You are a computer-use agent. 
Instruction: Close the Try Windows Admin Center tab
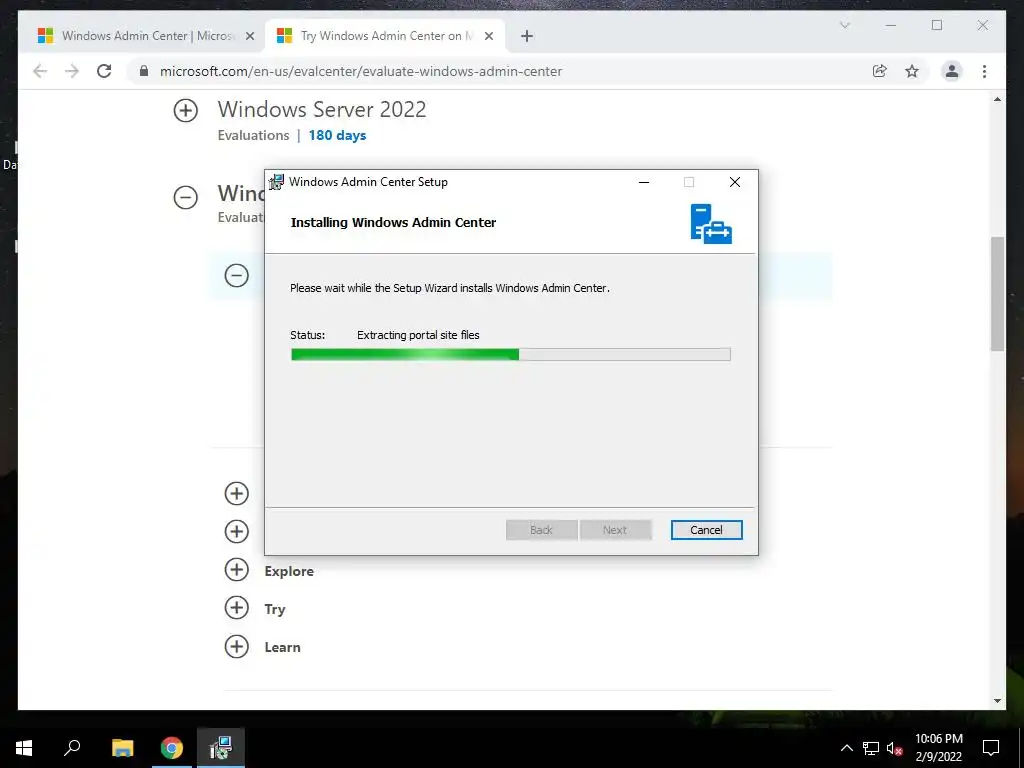(x=488, y=36)
